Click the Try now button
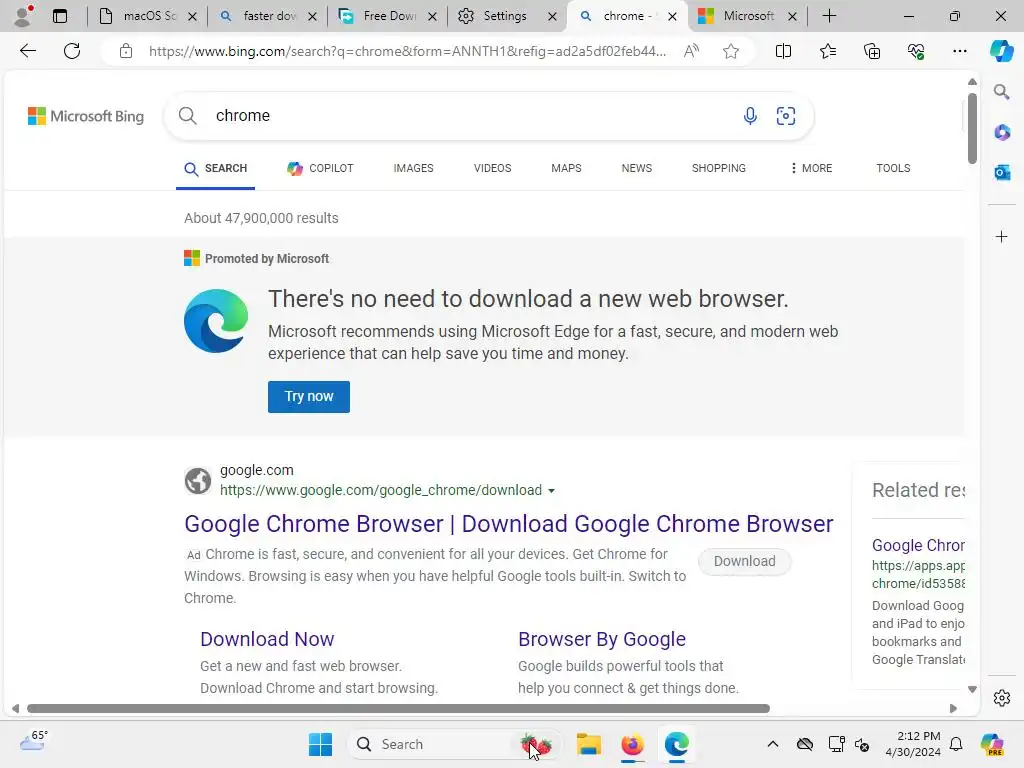The height and width of the screenshot is (768, 1024). point(309,396)
